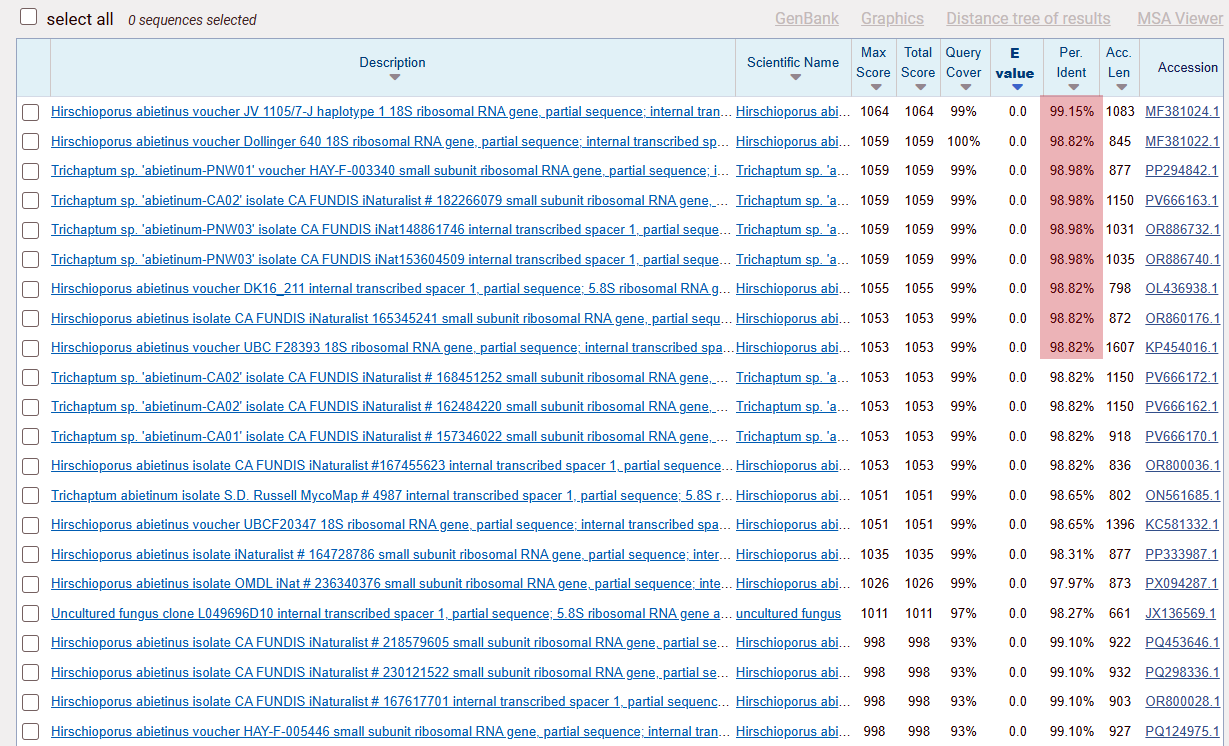This screenshot has width=1229, height=746.
Task: Open accession MF381024.1 link
Action: (1182, 112)
